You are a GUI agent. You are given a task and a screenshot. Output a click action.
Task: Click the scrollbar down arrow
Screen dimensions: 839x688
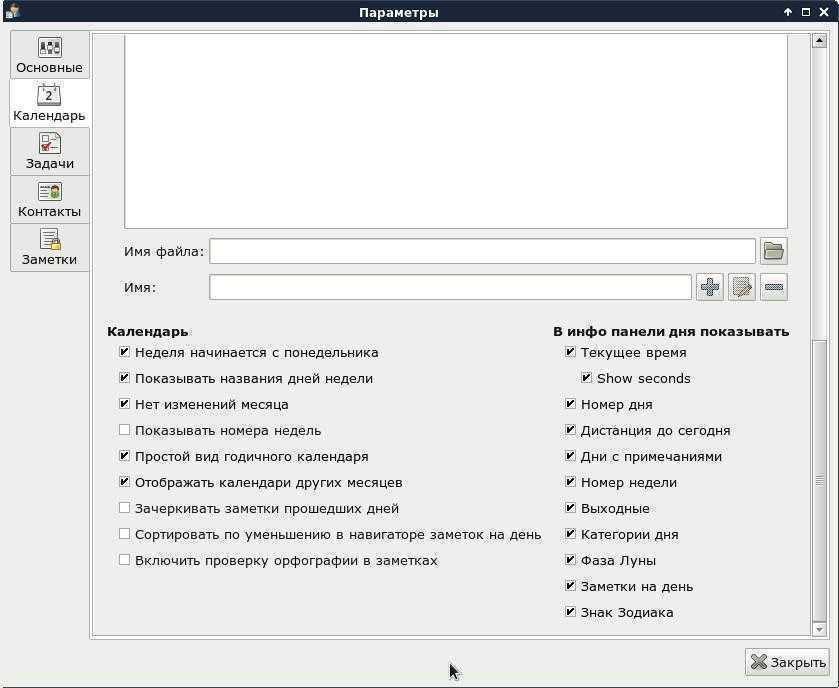tap(819, 629)
